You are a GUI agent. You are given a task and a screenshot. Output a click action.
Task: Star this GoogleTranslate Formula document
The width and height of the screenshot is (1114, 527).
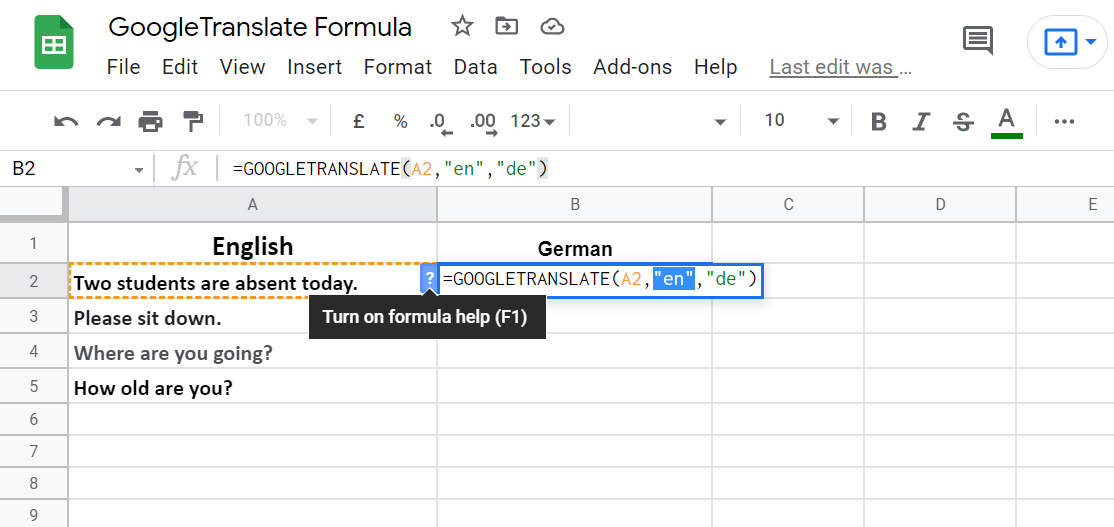point(462,27)
